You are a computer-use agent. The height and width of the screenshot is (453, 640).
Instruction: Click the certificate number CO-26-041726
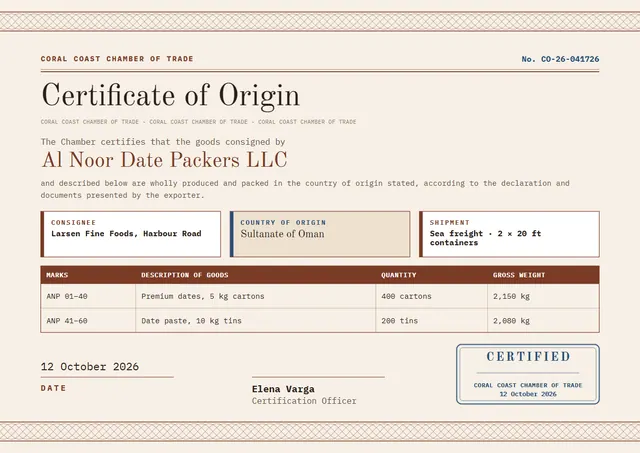[x=570, y=59]
